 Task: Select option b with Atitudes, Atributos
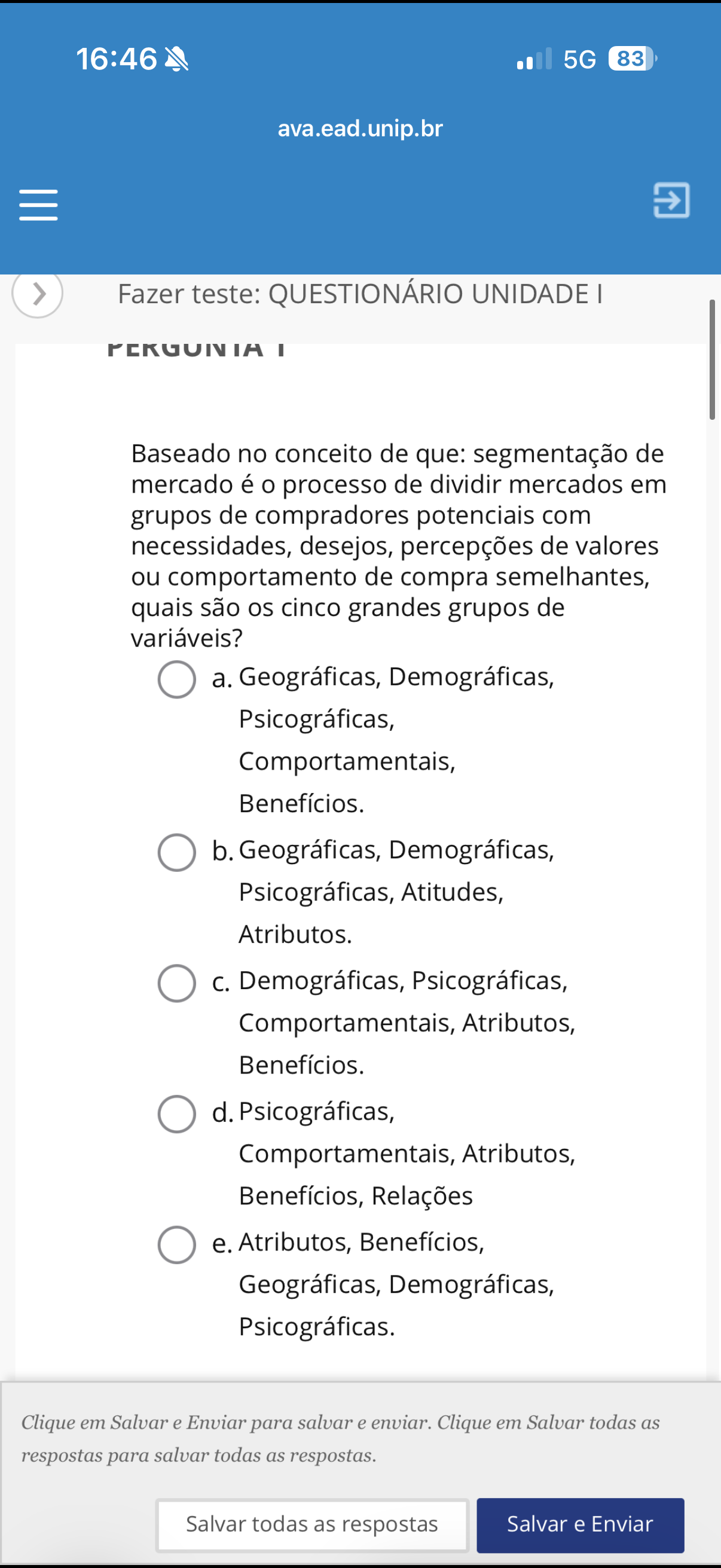tap(176, 852)
